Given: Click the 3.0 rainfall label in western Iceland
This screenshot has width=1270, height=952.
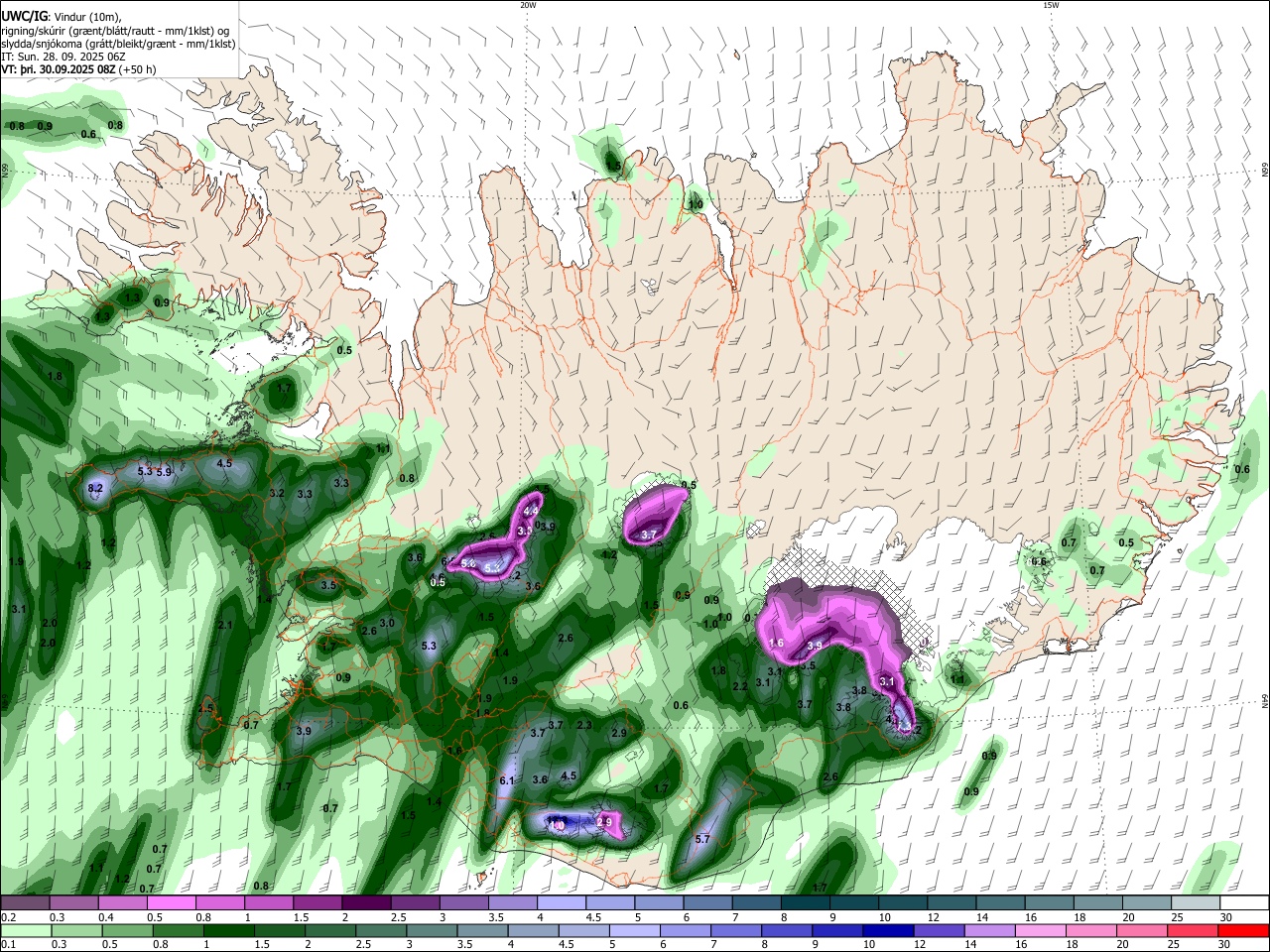Looking at the screenshot, I should pos(387,623).
